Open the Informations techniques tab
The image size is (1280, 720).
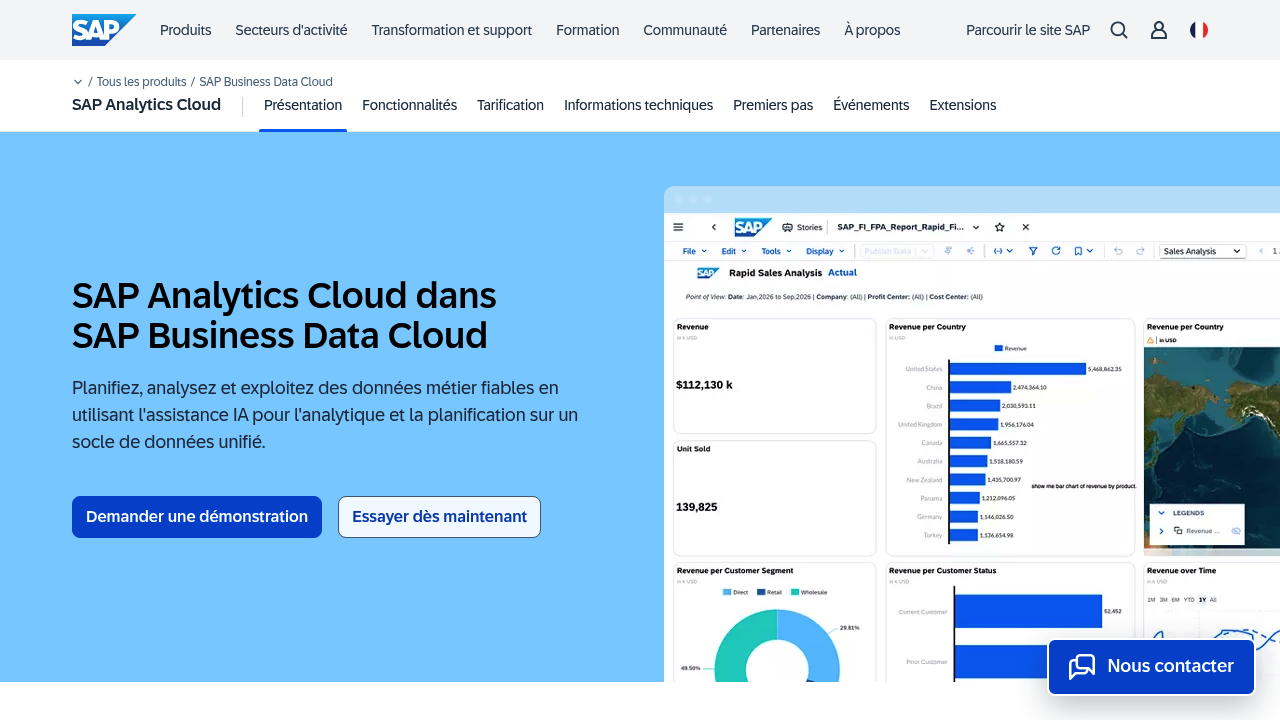point(638,105)
